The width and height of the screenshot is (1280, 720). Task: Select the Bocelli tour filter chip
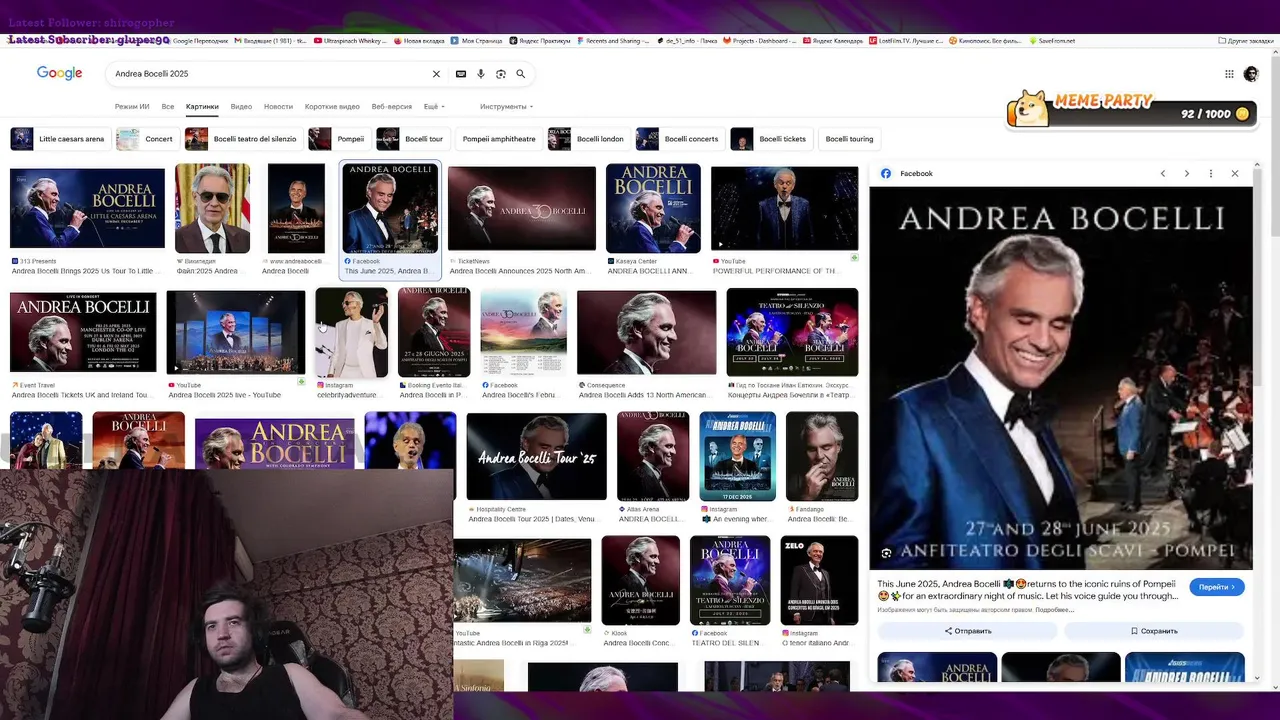[x=411, y=139]
